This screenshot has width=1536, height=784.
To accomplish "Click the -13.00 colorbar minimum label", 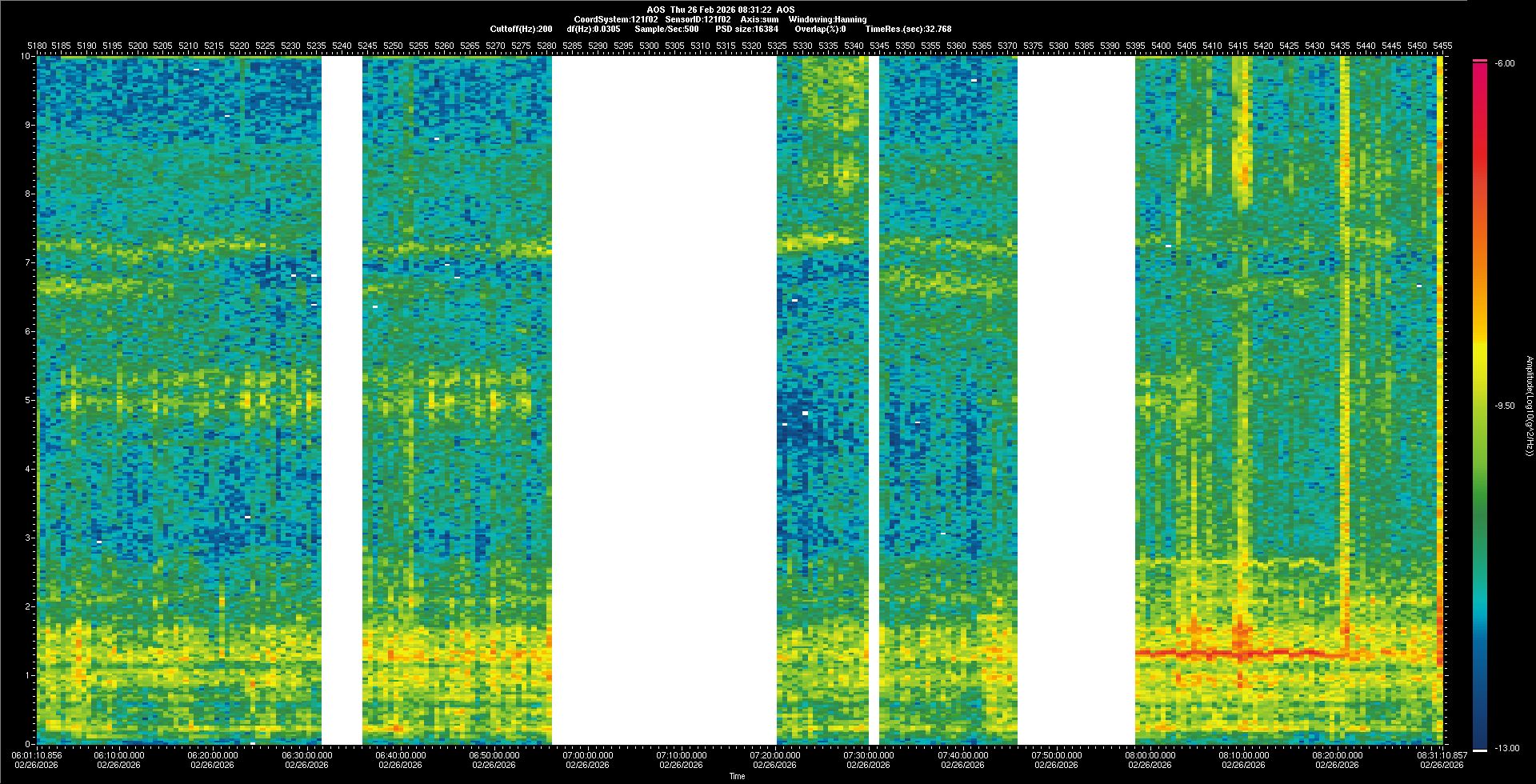I will point(1506,748).
